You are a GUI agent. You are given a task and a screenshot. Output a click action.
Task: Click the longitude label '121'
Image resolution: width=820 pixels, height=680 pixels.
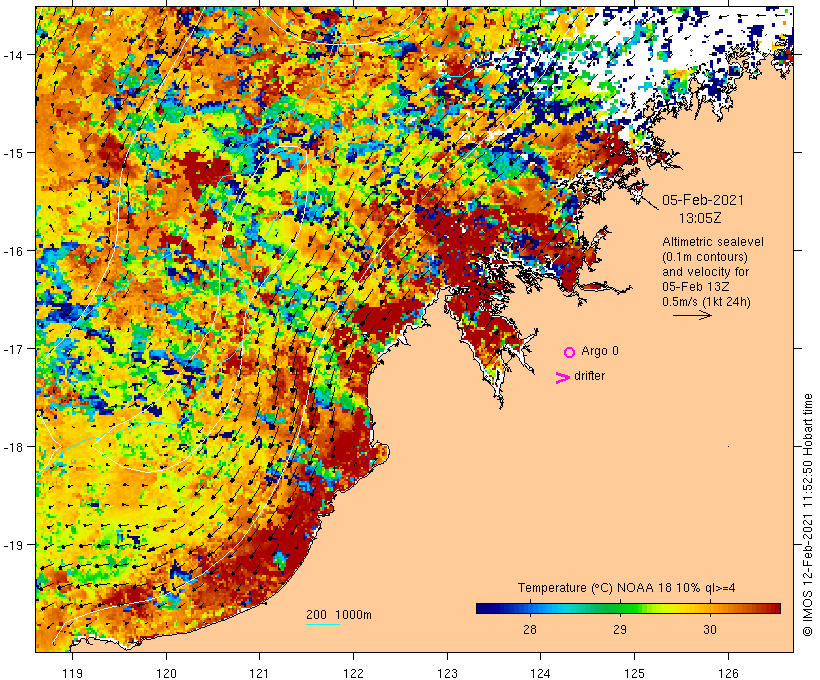click(260, 673)
